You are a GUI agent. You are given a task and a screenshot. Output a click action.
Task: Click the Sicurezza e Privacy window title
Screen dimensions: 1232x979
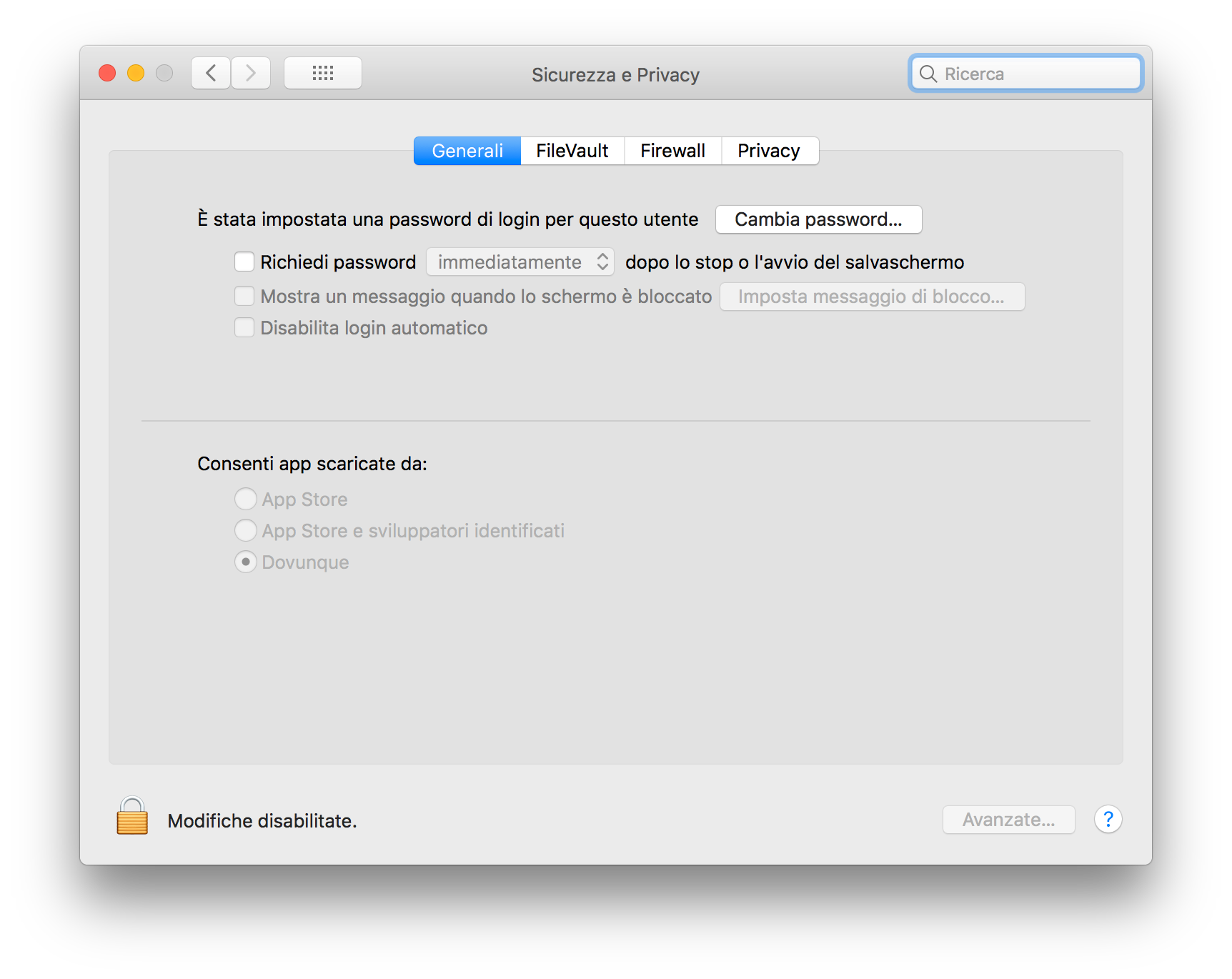tap(615, 75)
